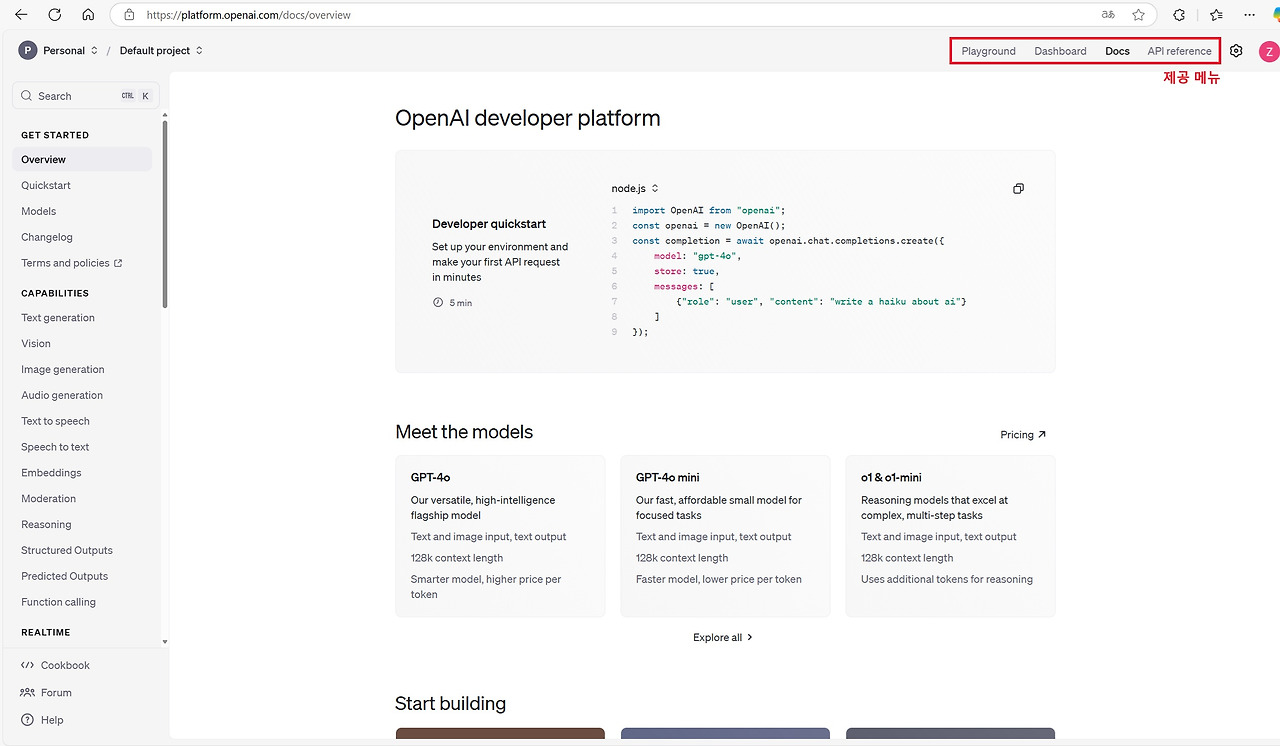The height and width of the screenshot is (746, 1280).
Task: Click the user avatar profile icon
Action: tap(1268, 51)
